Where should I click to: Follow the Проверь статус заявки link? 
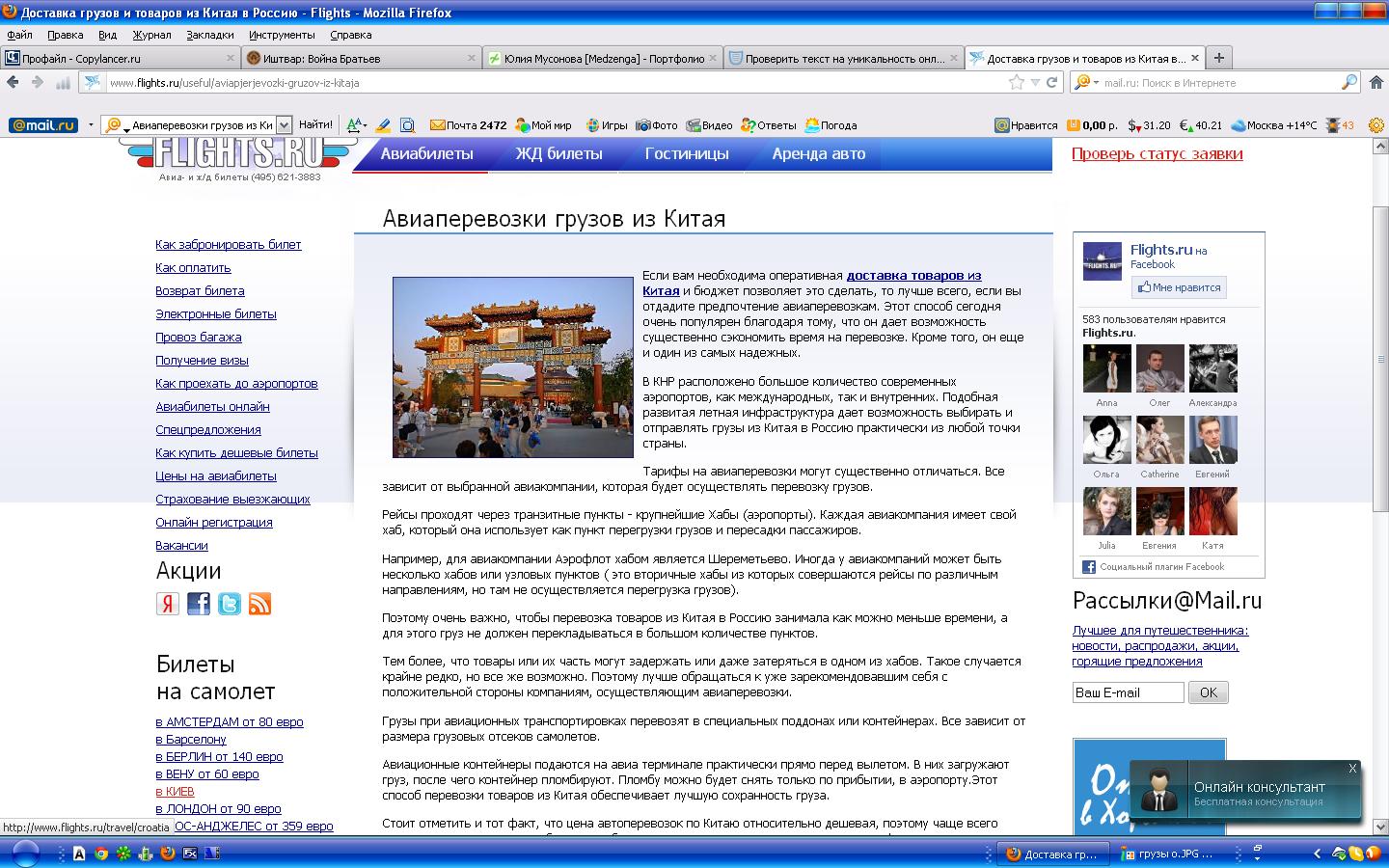click(1157, 154)
